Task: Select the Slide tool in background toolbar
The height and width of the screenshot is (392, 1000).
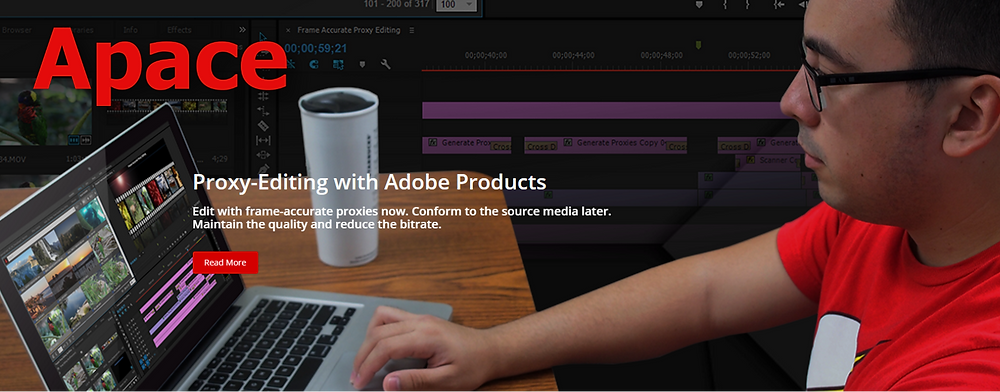Action: [263, 154]
